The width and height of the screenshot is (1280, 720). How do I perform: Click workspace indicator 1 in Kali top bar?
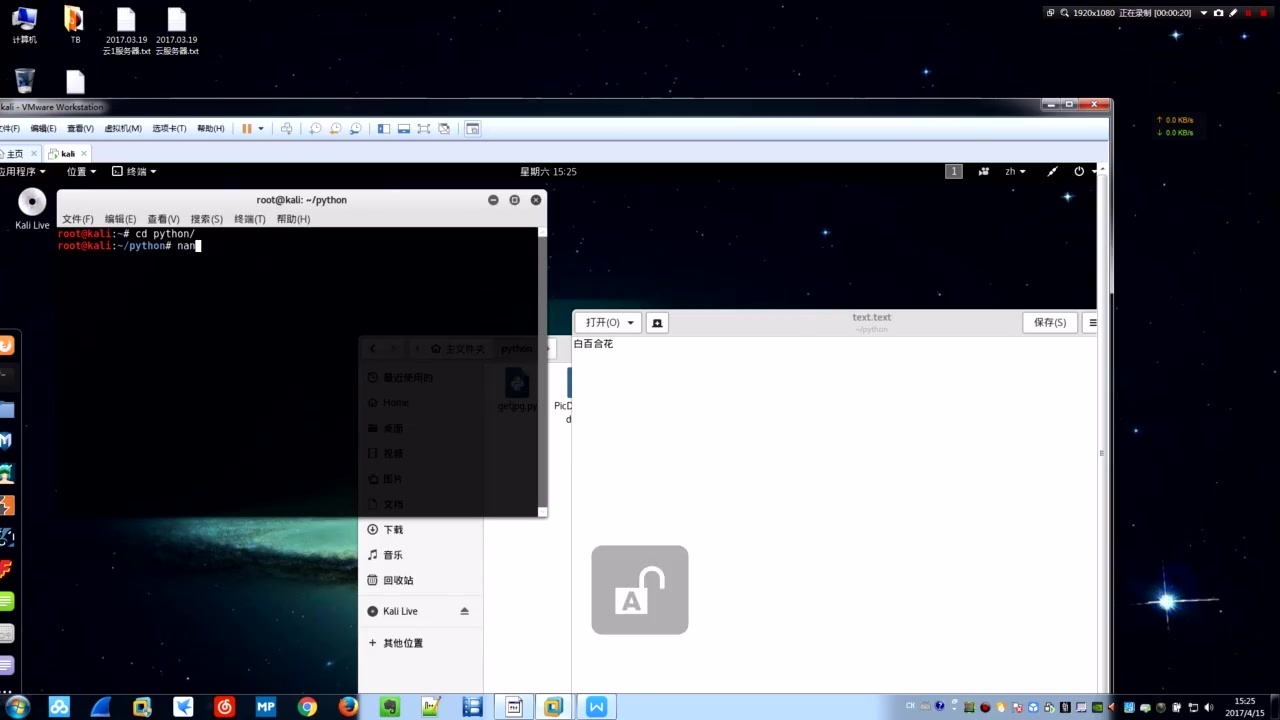pyautogui.click(x=954, y=171)
